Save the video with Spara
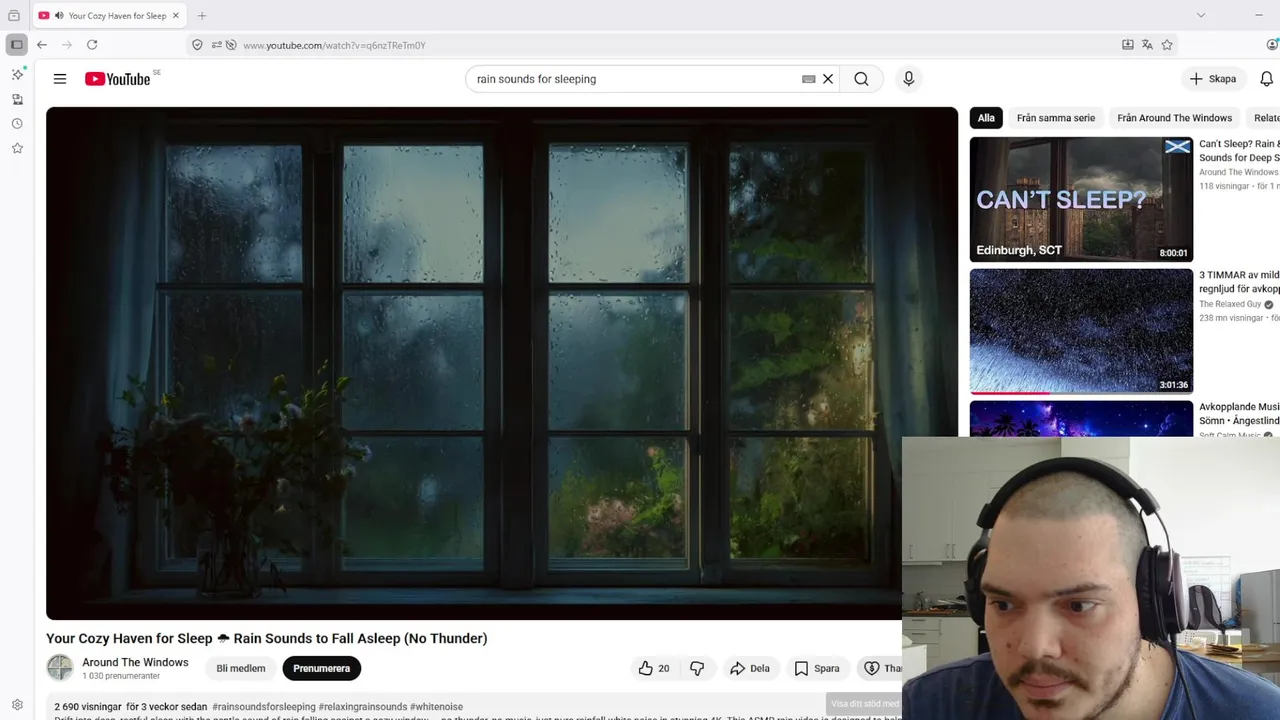1280x720 pixels. pyautogui.click(x=817, y=668)
